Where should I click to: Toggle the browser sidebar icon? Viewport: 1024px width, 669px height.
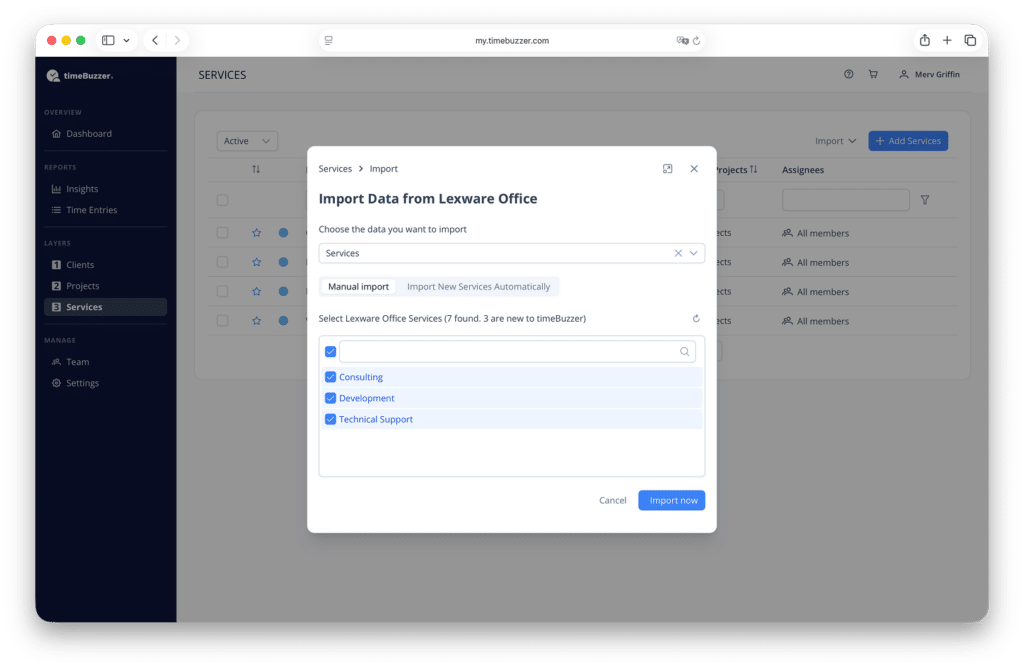(108, 41)
